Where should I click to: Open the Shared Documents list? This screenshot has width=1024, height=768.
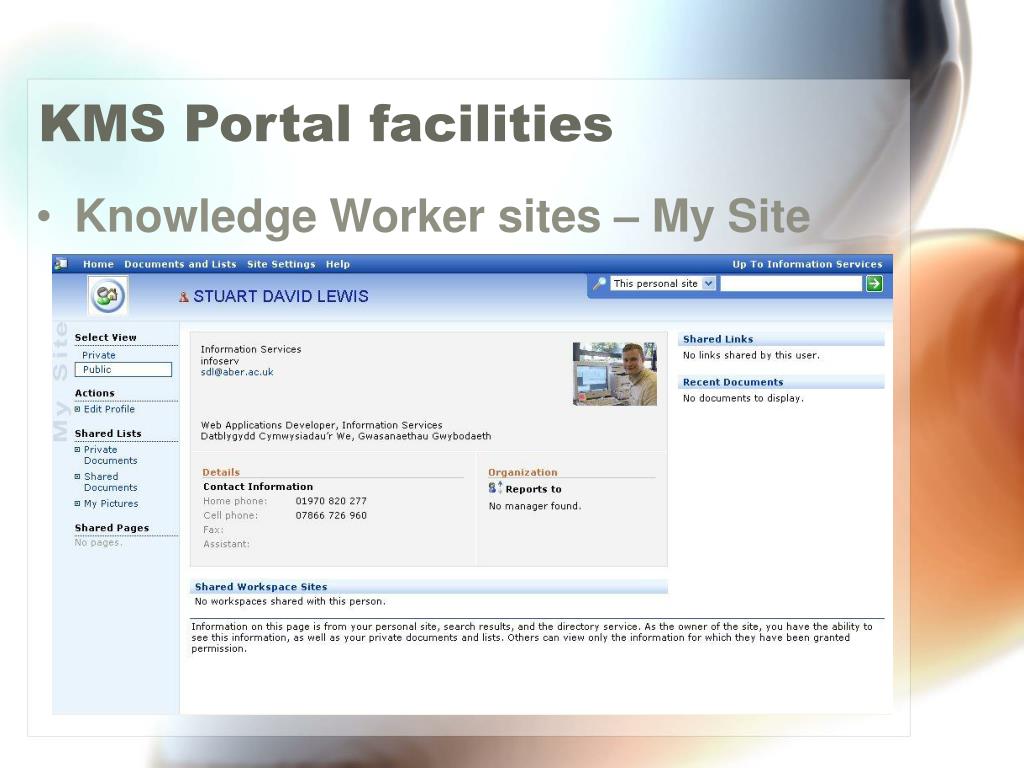(110, 482)
